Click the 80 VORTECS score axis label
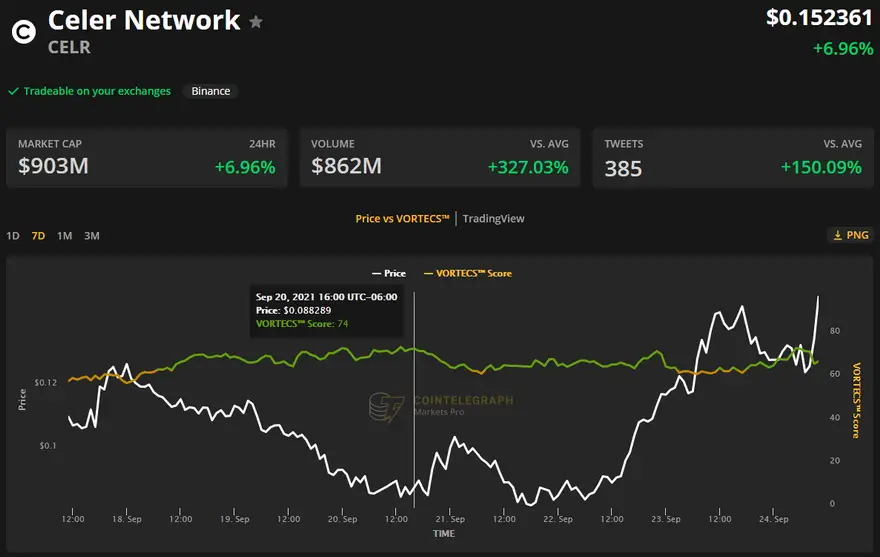 [835, 330]
